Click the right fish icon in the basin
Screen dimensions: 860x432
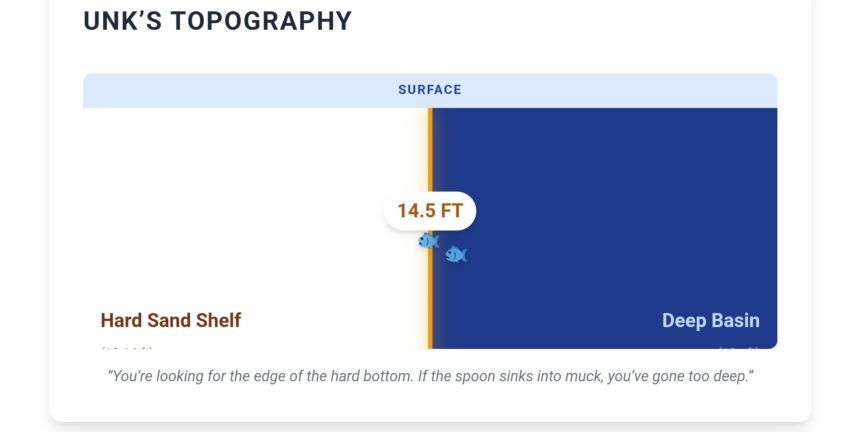tap(456, 254)
